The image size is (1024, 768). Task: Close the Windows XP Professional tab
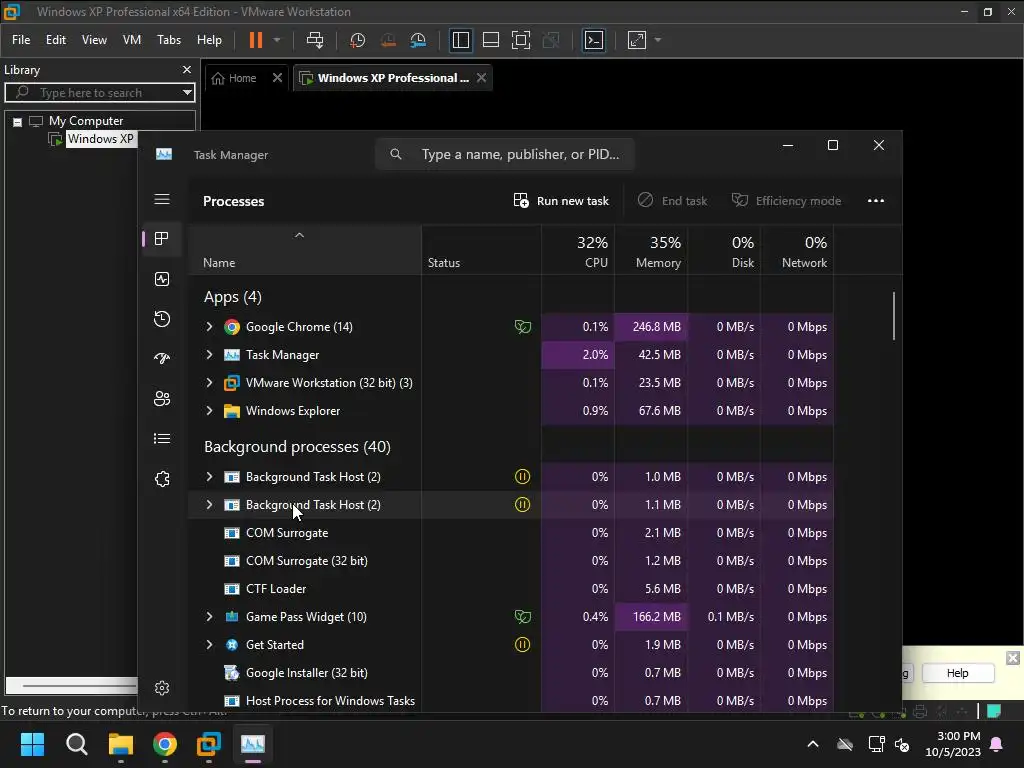481,78
